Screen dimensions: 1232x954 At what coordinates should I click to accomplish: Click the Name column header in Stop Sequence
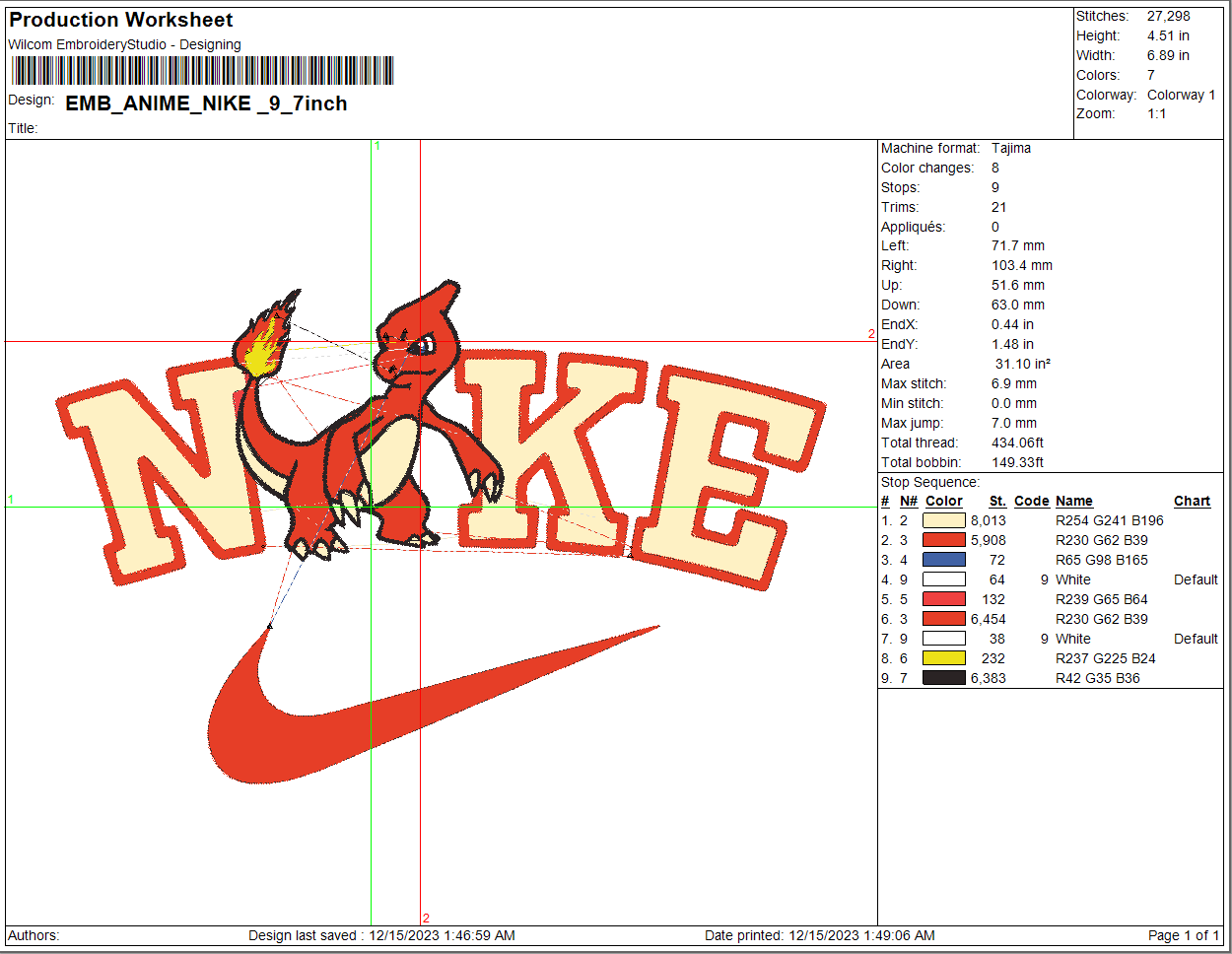point(1073,501)
